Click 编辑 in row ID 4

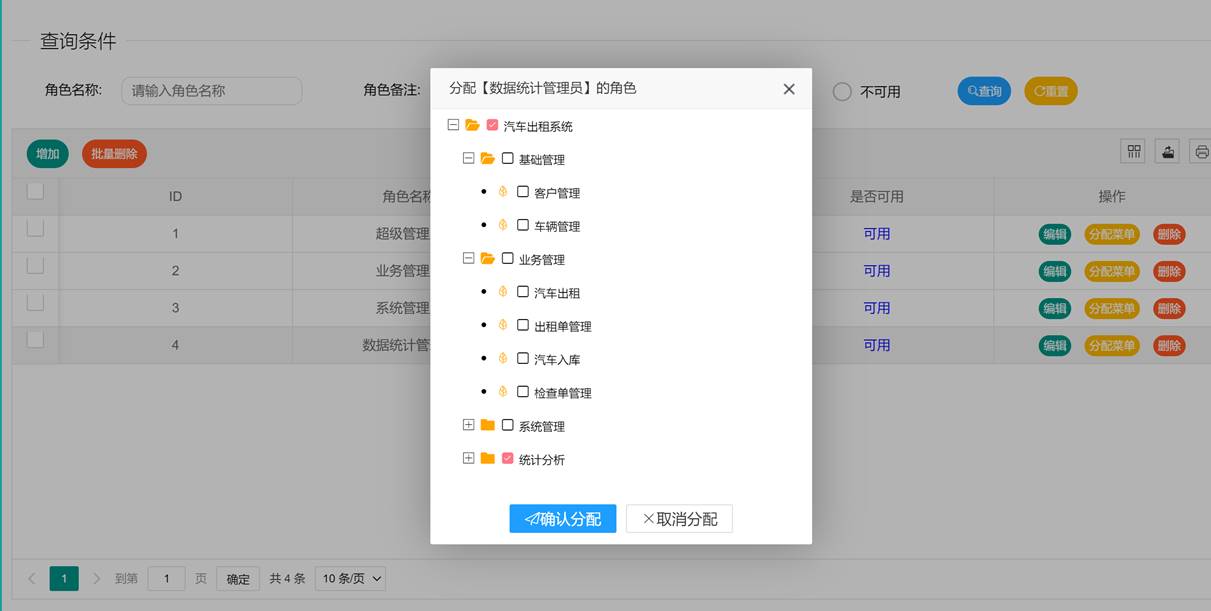click(x=1055, y=345)
